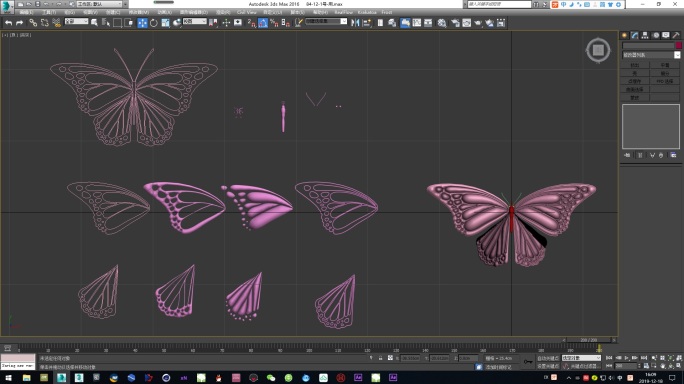This screenshot has width=684, height=384.
Task: Switch to the Modify command panel tab
Action: 634,35
